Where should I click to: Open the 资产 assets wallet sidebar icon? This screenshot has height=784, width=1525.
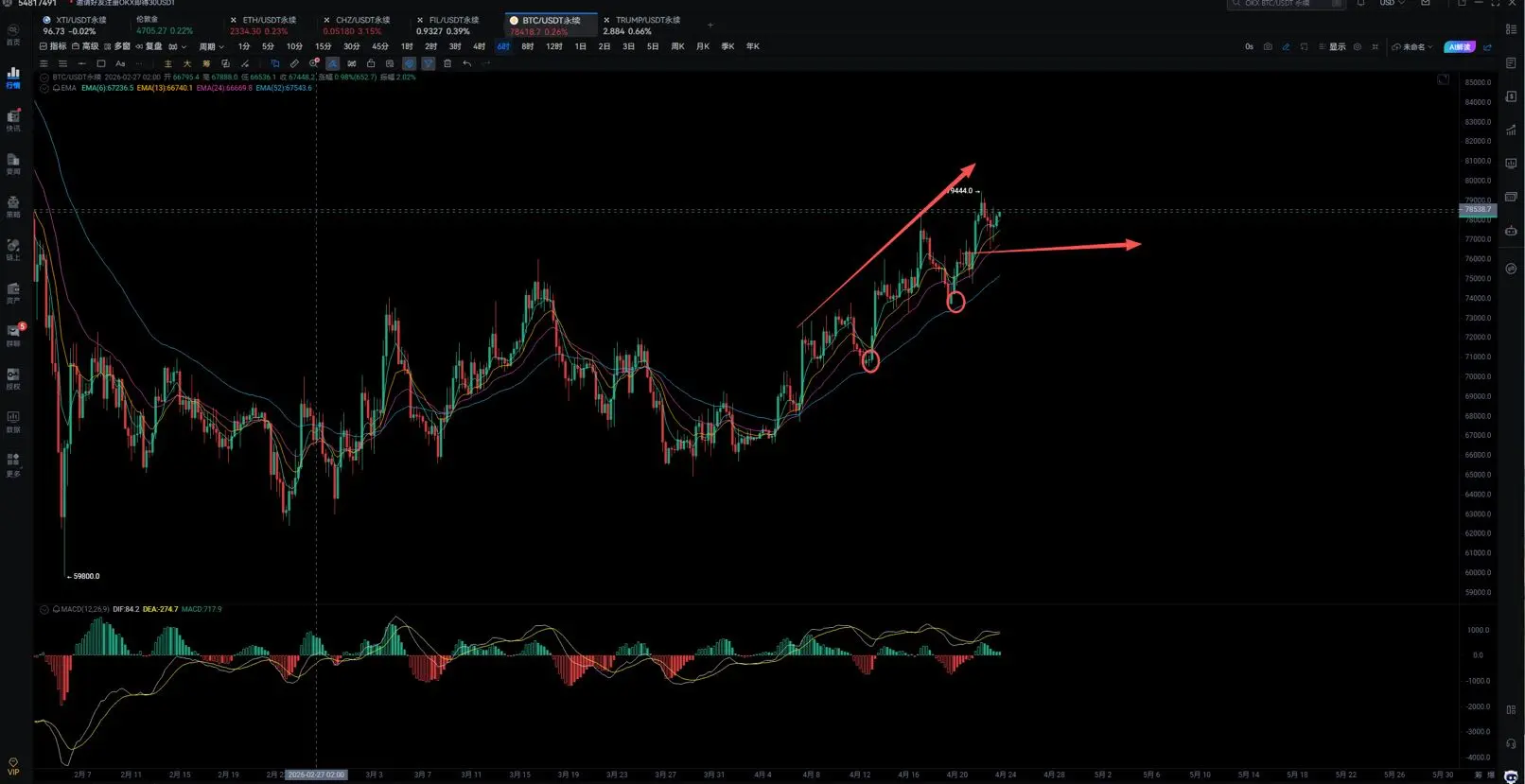[13, 292]
